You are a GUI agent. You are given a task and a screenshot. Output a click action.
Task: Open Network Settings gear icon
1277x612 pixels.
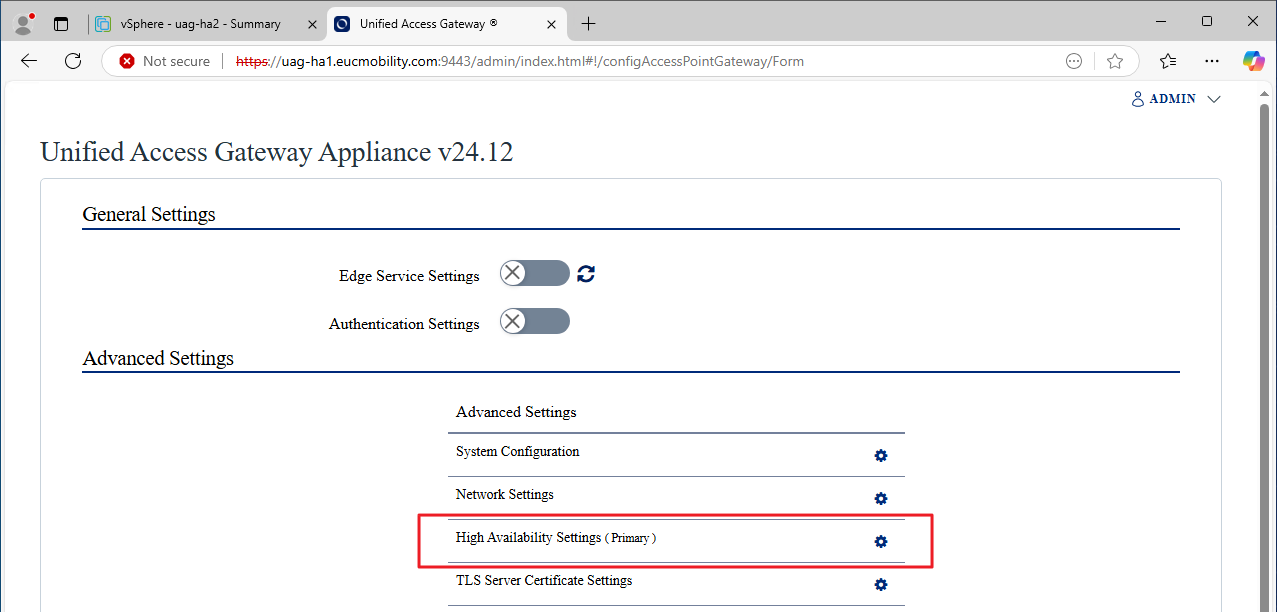point(880,498)
